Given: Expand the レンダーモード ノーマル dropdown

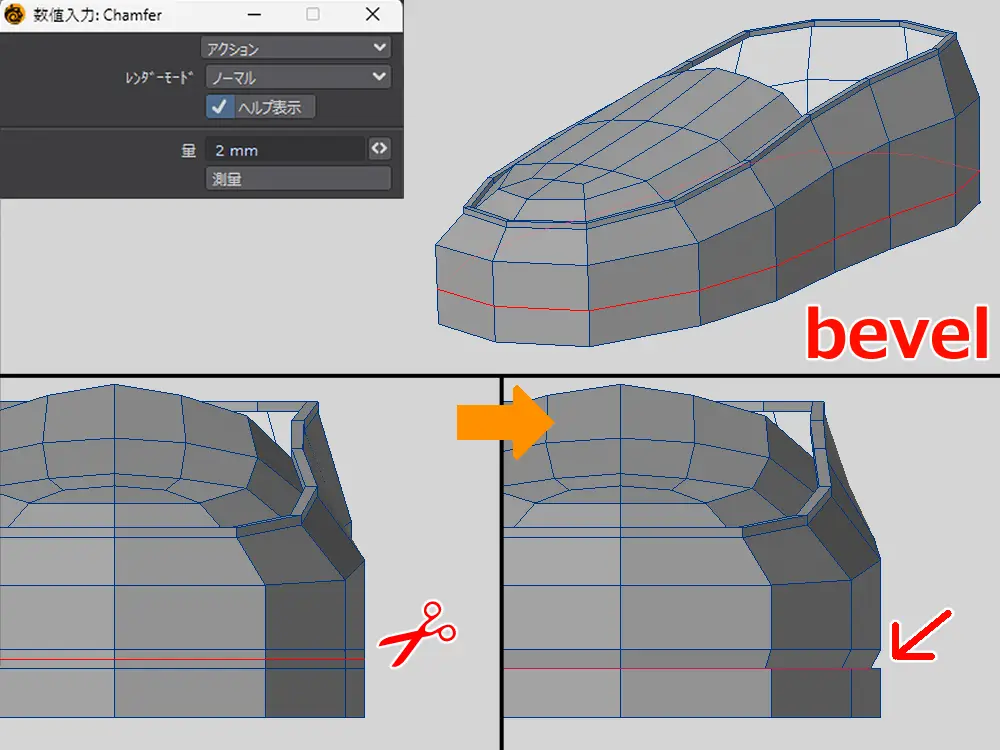Looking at the screenshot, I should pyautogui.click(x=296, y=77).
